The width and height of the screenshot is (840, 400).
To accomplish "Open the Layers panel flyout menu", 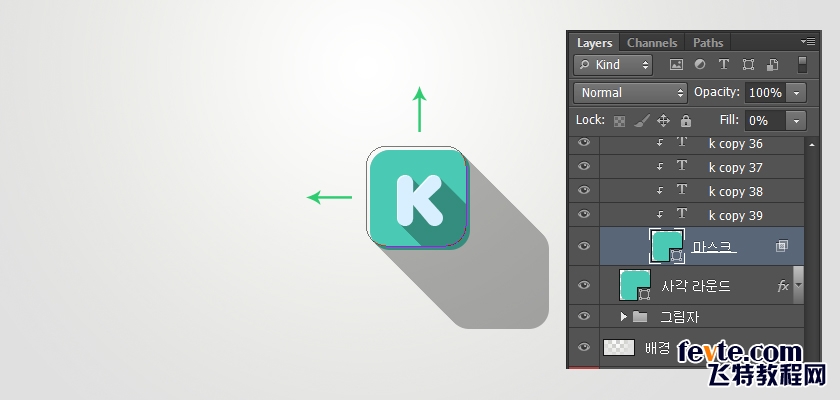I will (x=807, y=42).
